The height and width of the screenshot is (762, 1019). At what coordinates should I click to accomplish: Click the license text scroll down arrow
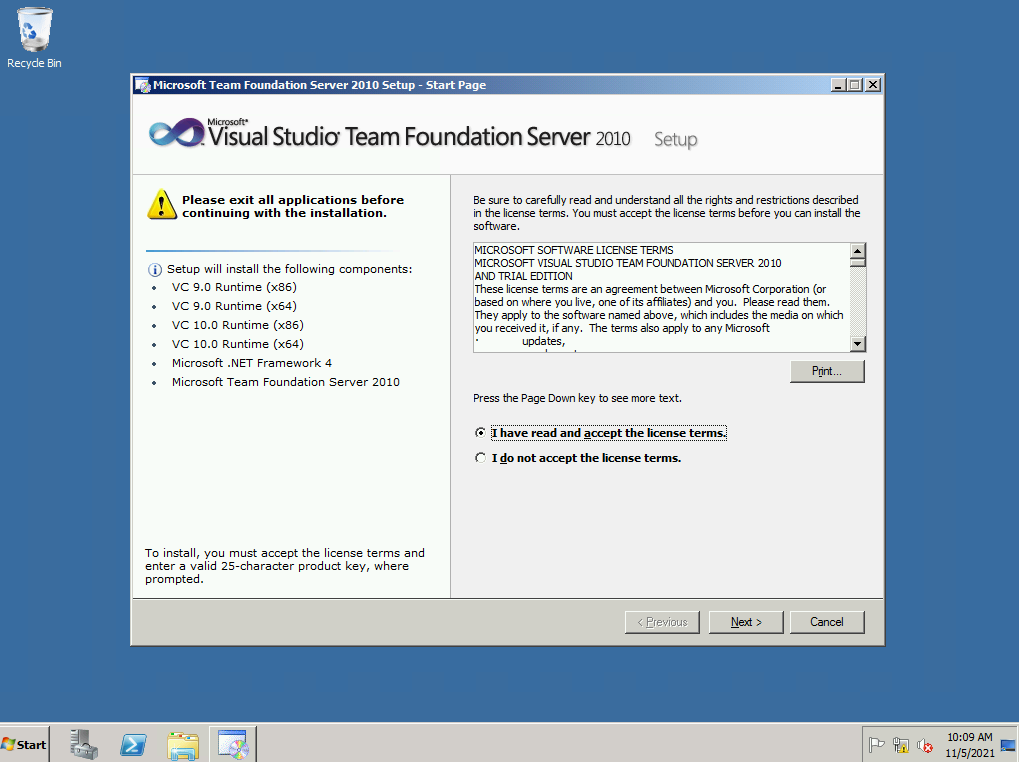(x=858, y=344)
